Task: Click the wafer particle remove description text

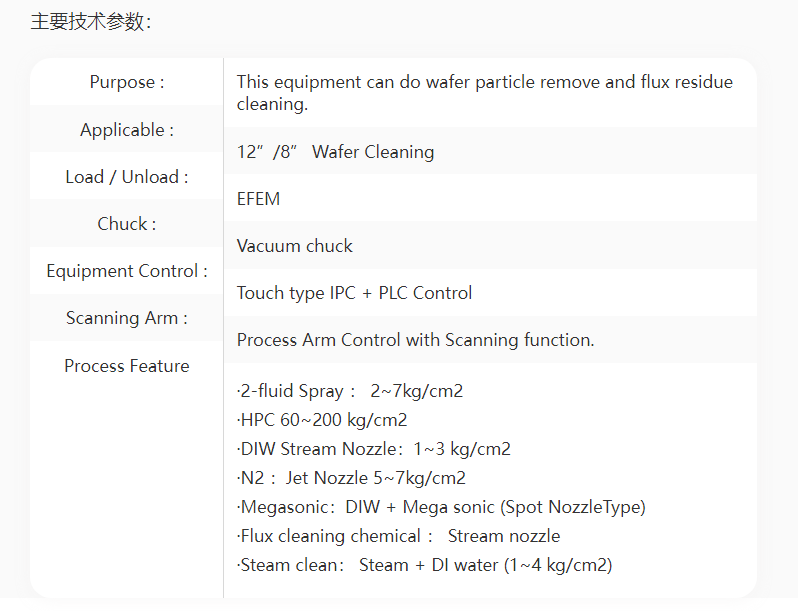Action: pyautogui.click(x=484, y=93)
